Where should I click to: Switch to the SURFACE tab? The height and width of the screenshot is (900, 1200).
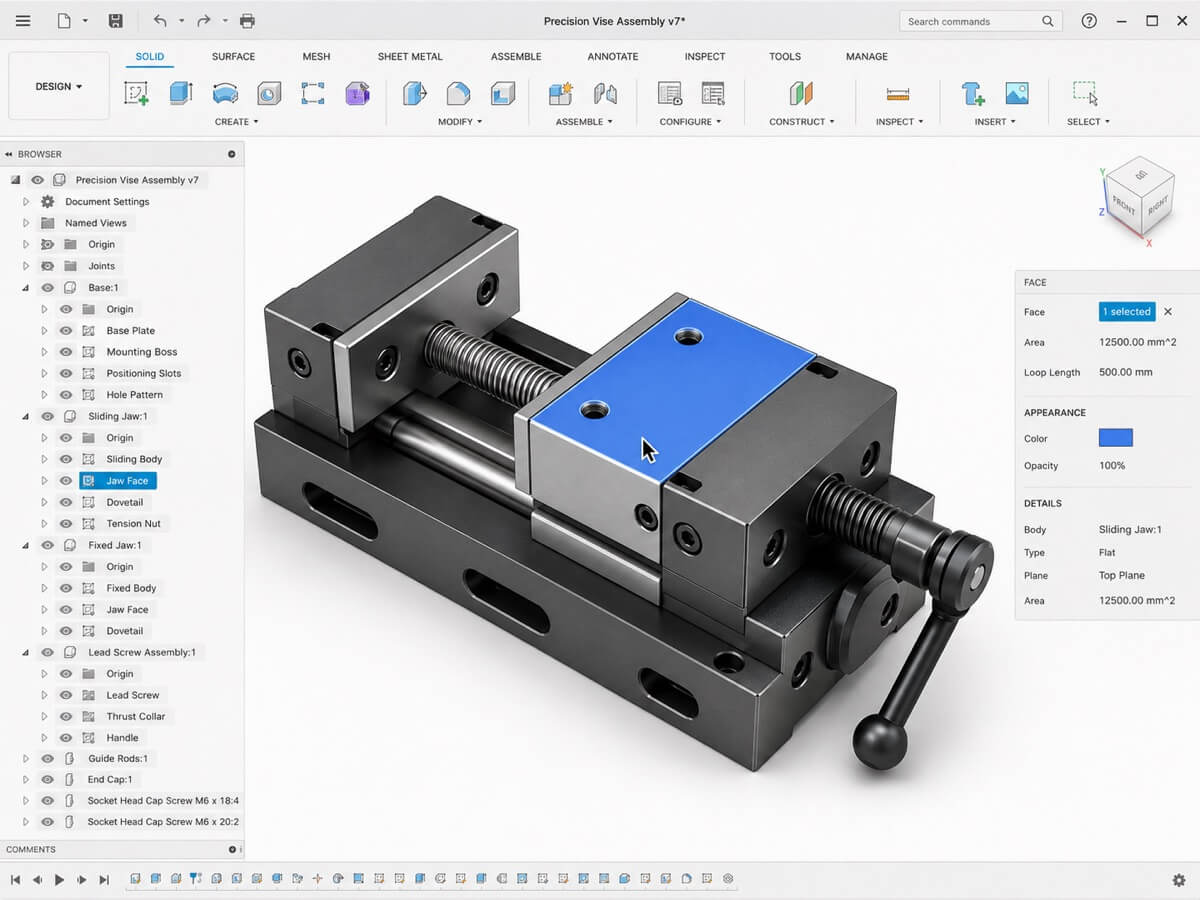pos(233,57)
